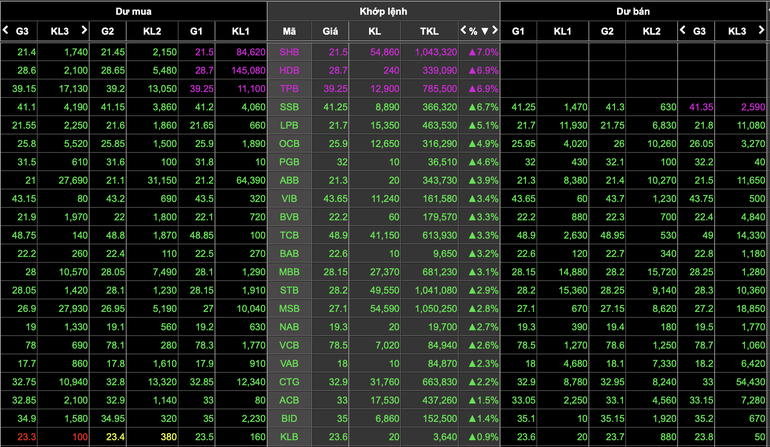Click right arrow after % column header
Screen dimensions: 770x447
pyautogui.click(x=495, y=30)
